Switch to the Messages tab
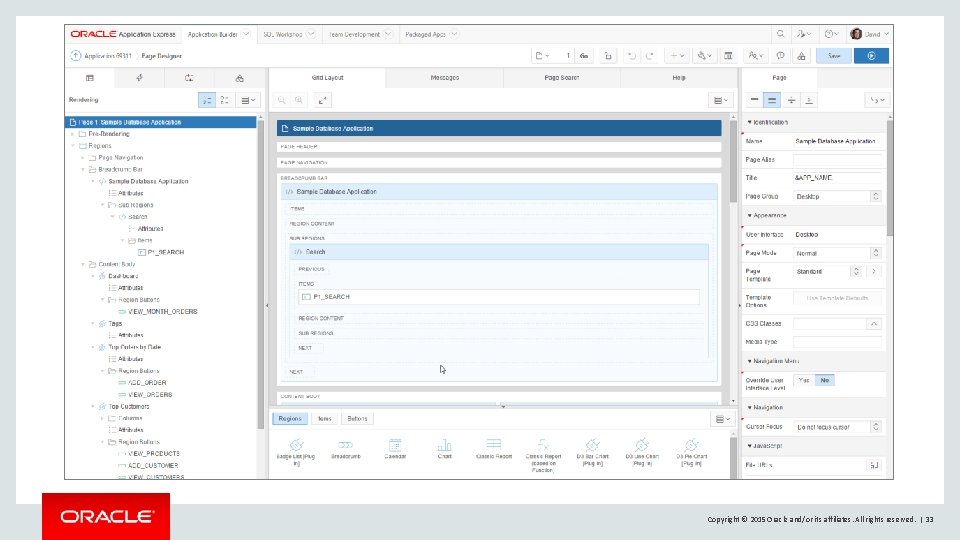Viewport: 960px width, 540px height. coord(444,78)
